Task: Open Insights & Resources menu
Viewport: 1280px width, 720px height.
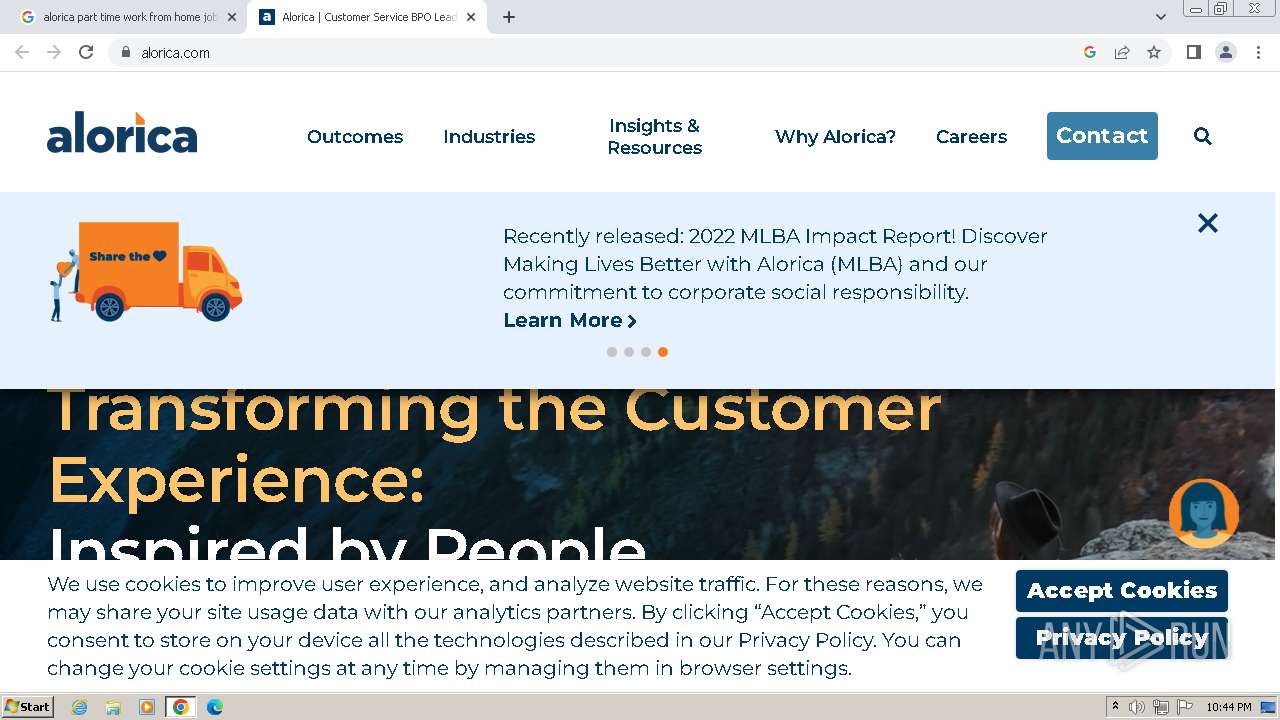Action: click(x=654, y=136)
